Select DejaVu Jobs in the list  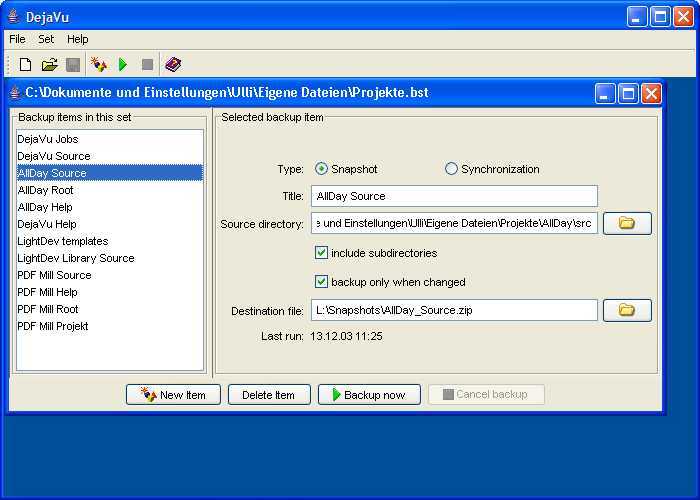click(110, 139)
